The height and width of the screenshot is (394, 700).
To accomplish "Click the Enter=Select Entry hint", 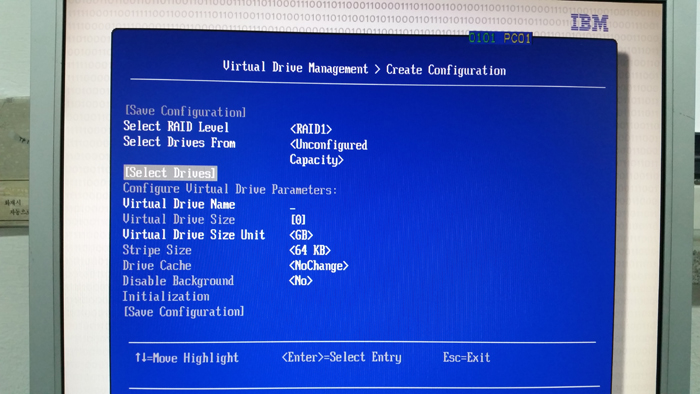I will click(342, 357).
